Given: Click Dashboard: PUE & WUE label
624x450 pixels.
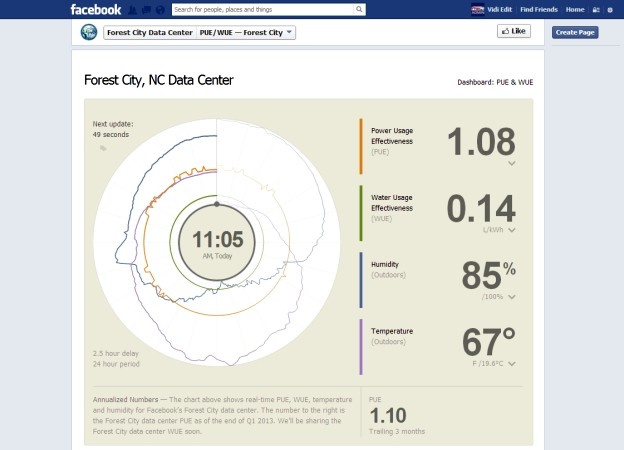Looking at the screenshot, I should click(x=495, y=82).
